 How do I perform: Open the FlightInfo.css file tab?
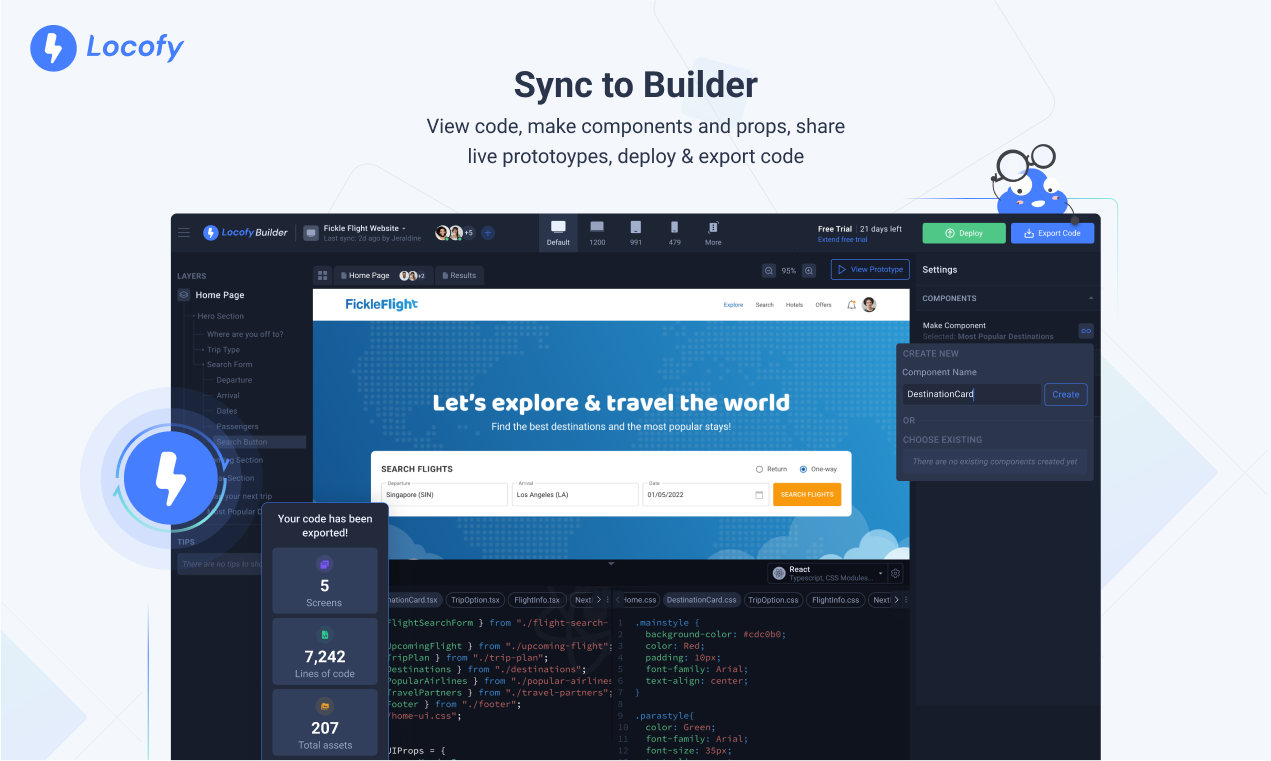coord(836,600)
